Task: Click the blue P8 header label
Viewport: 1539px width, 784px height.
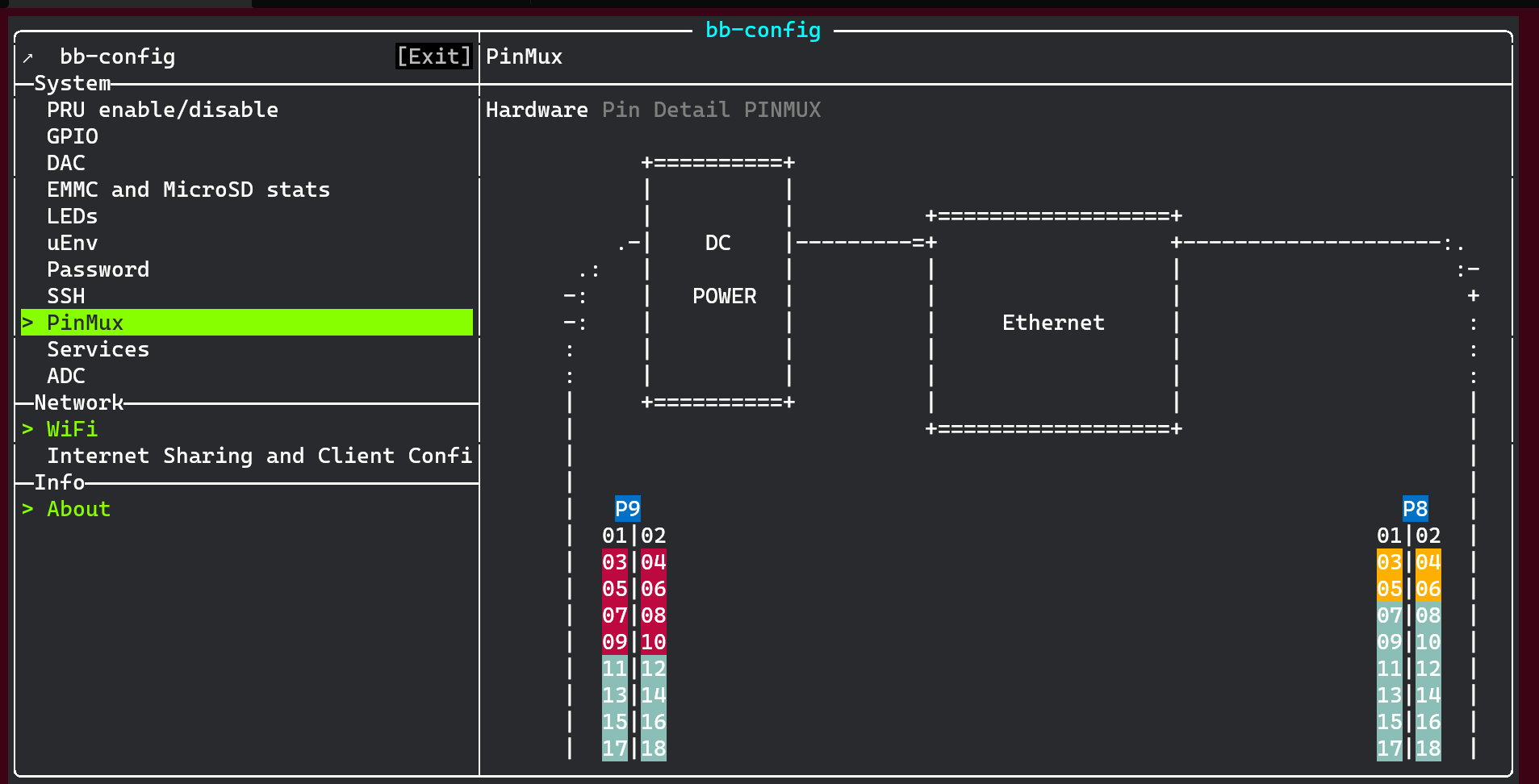Action: pyautogui.click(x=1417, y=509)
